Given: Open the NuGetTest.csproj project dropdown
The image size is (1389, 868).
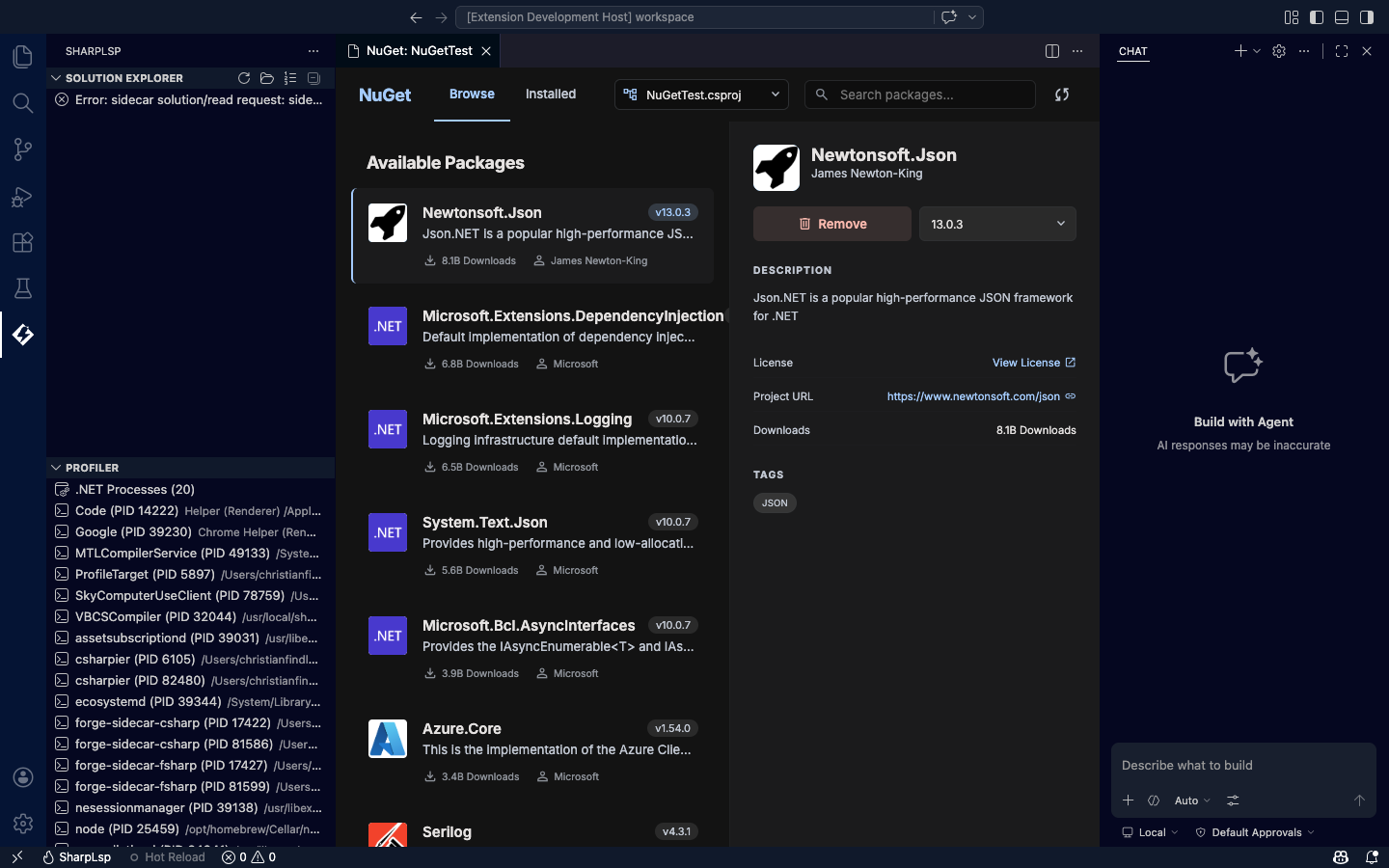Looking at the screenshot, I should pos(701,95).
